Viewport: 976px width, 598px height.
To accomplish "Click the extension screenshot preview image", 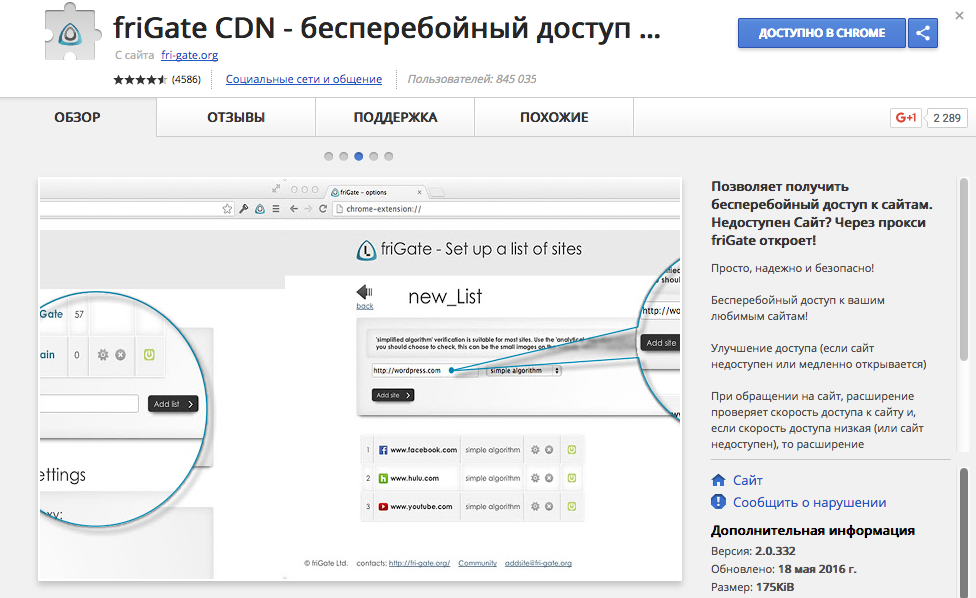I will pyautogui.click(x=360, y=379).
